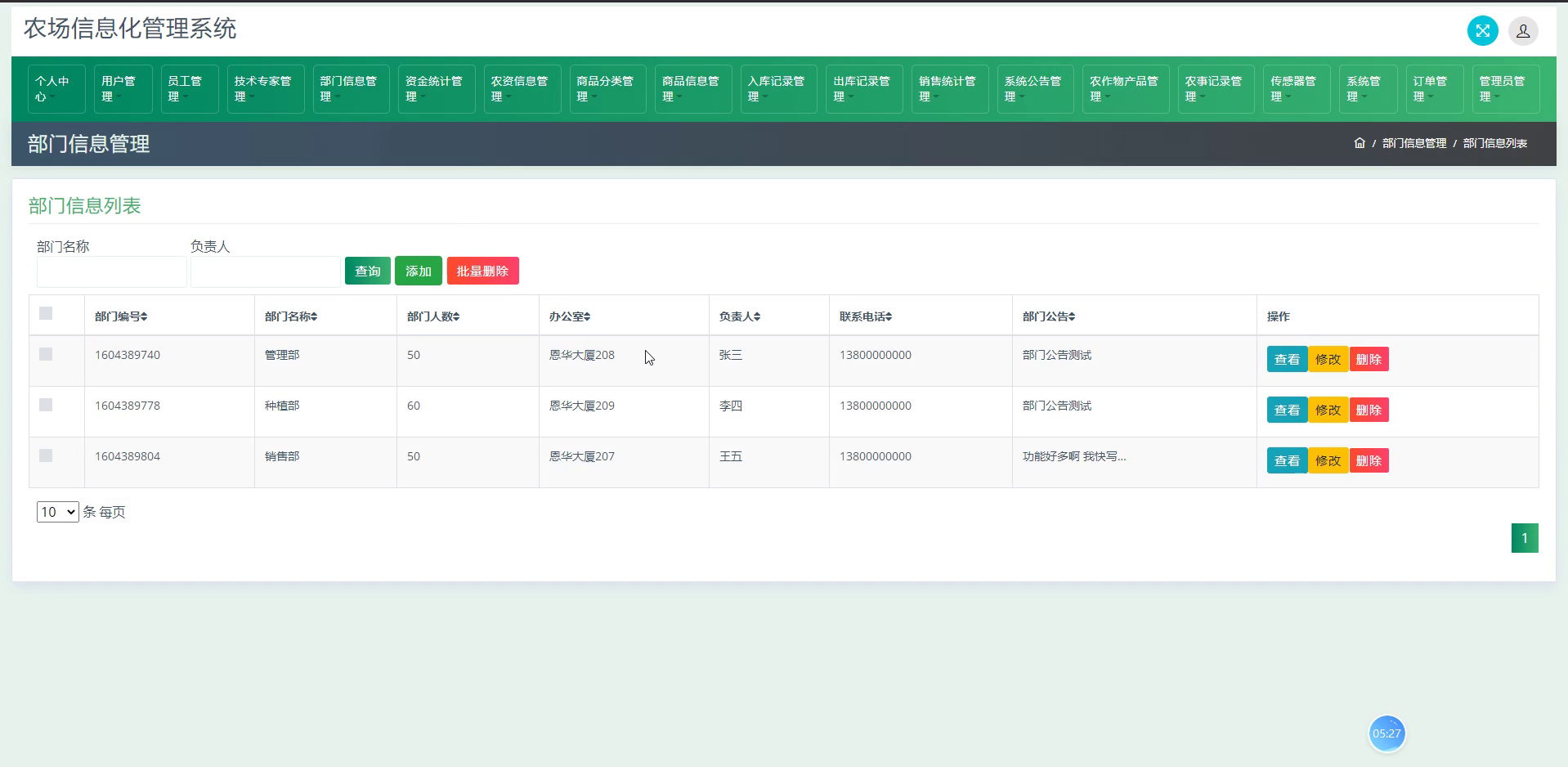Click the announcement text 功能好多啊 我快写...
Viewport: 1568px width, 767px height.
click(1074, 456)
